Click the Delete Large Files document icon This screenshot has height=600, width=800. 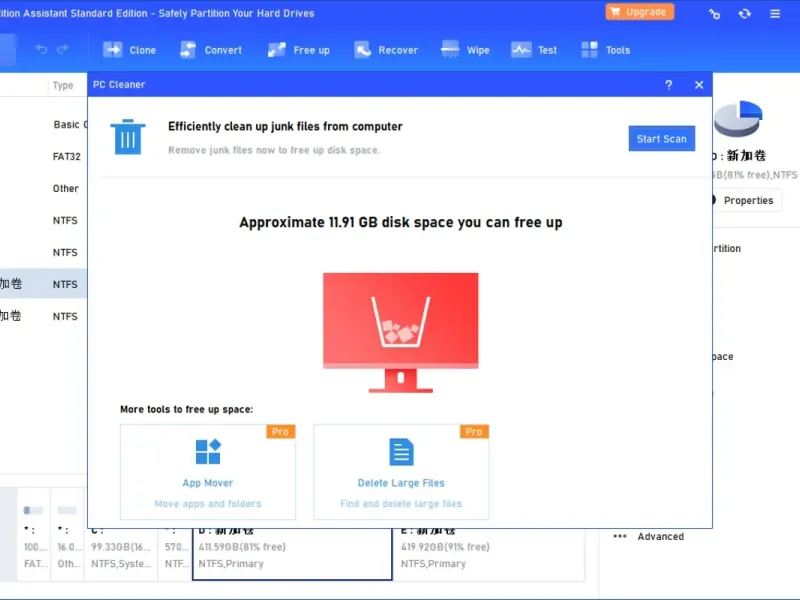[x=402, y=452]
